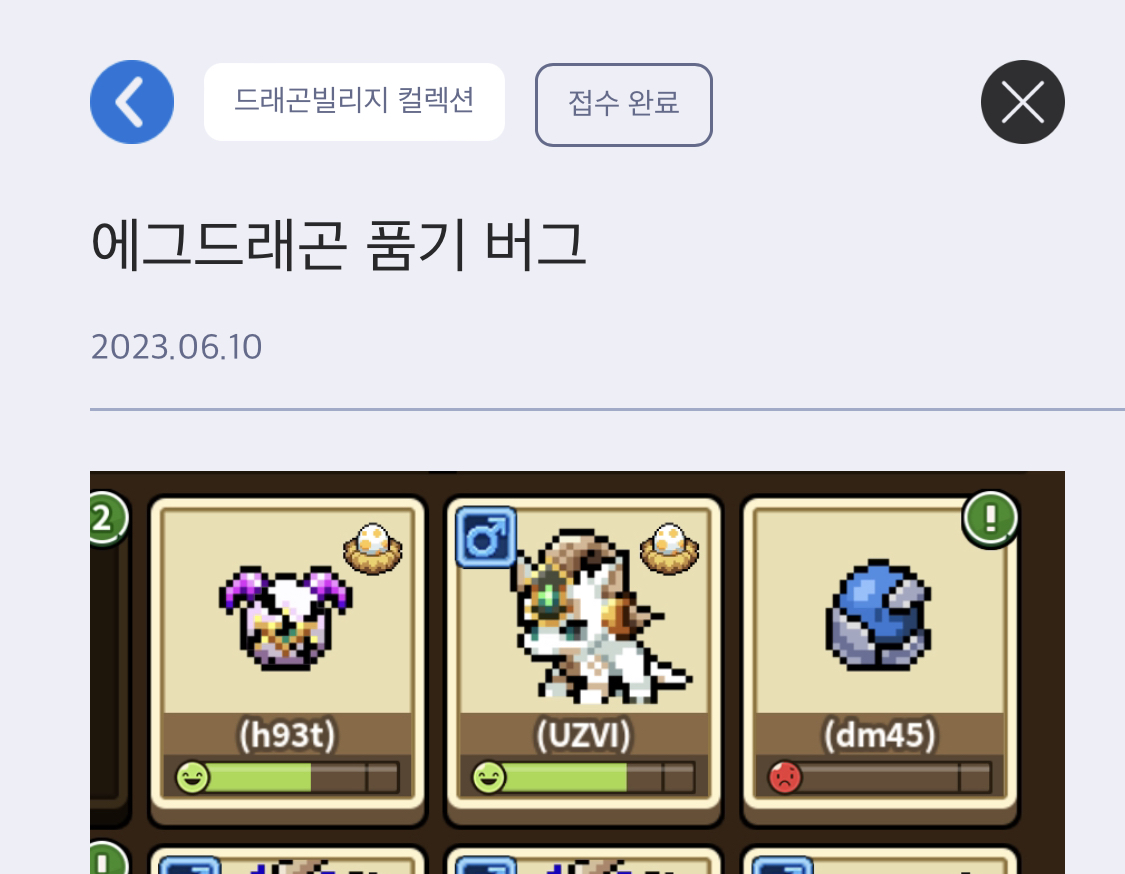The height and width of the screenshot is (874, 1125).
Task: Click the post title 에그드래곤 품기 버그
Action: 339,245
